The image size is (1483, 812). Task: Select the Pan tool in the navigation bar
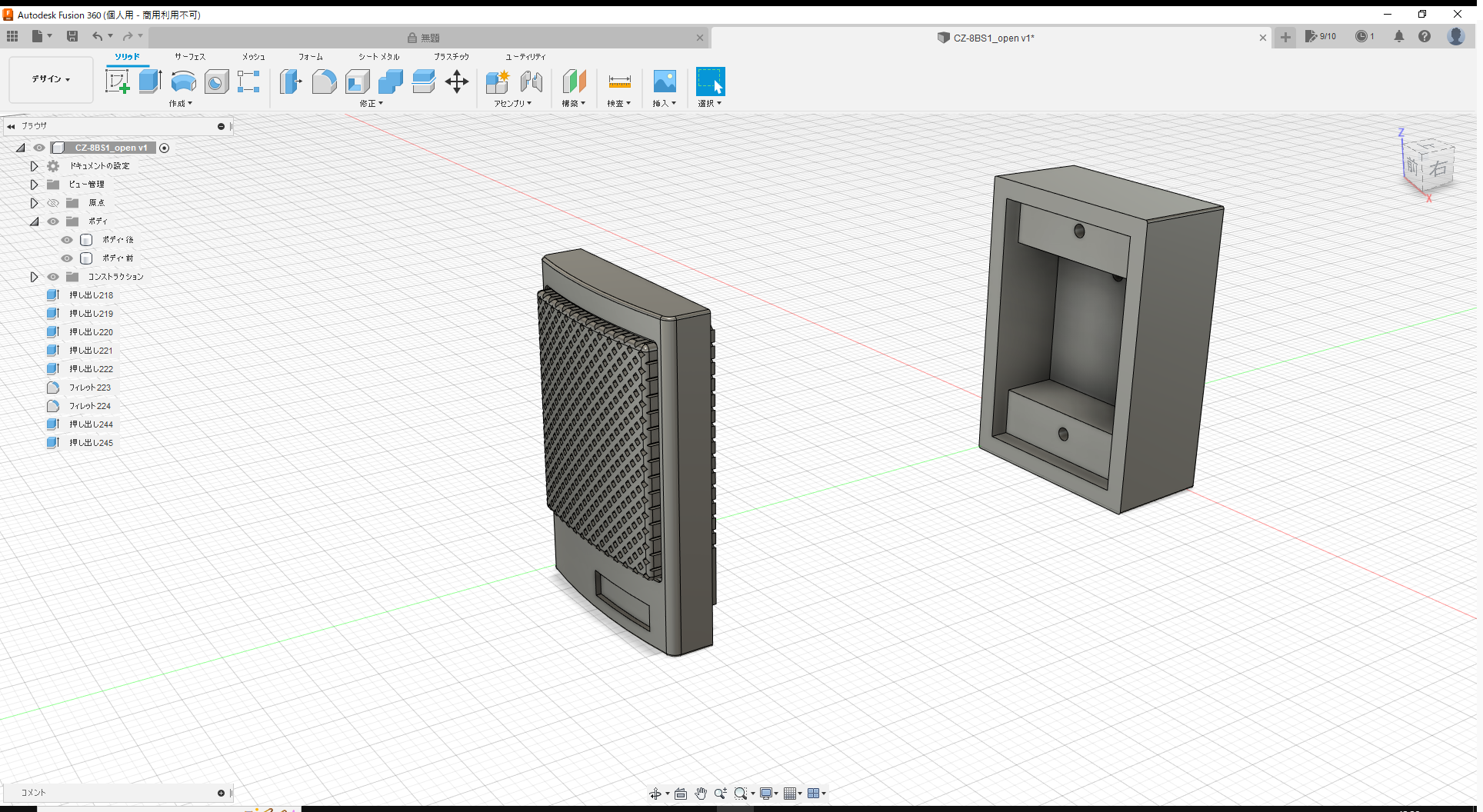(700, 793)
